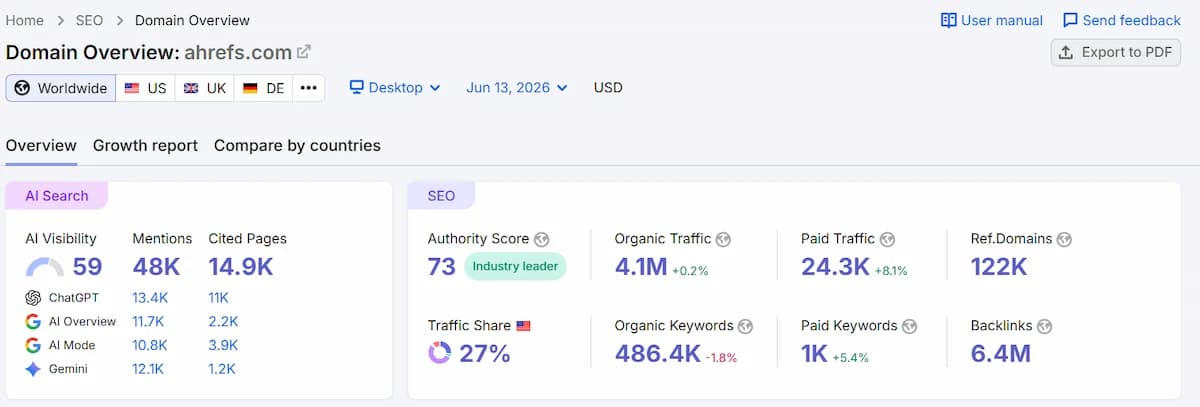This screenshot has height=407, width=1200.
Task: Open the Paid Keywords value 1K
Action: pyautogui.click(x=814, y=353)
